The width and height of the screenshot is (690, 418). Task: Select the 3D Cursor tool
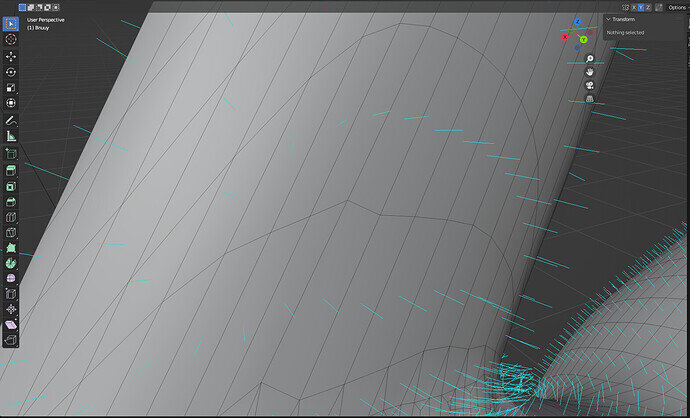pyautogui.click(x=11, y=39)
